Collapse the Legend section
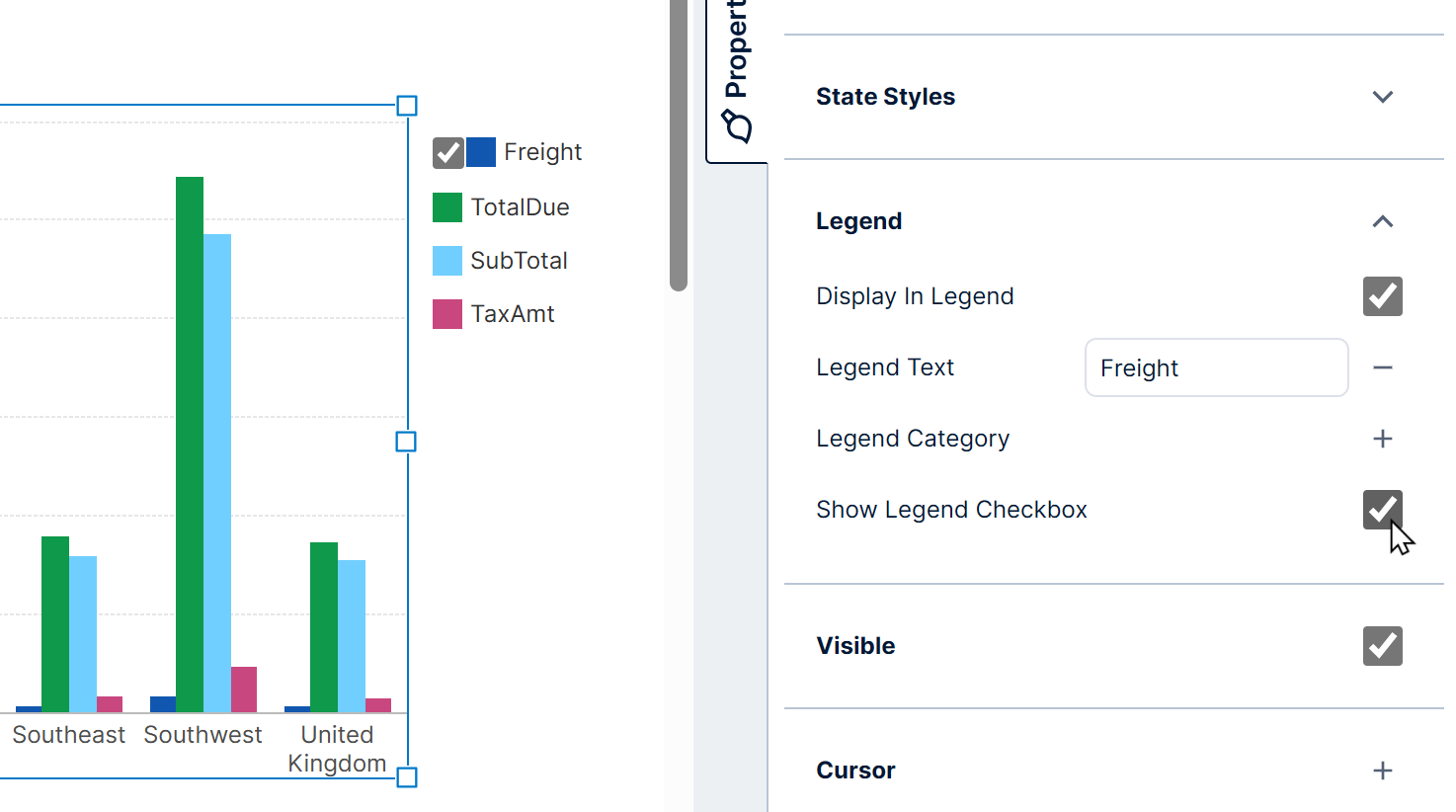 tap(1382, 221)
